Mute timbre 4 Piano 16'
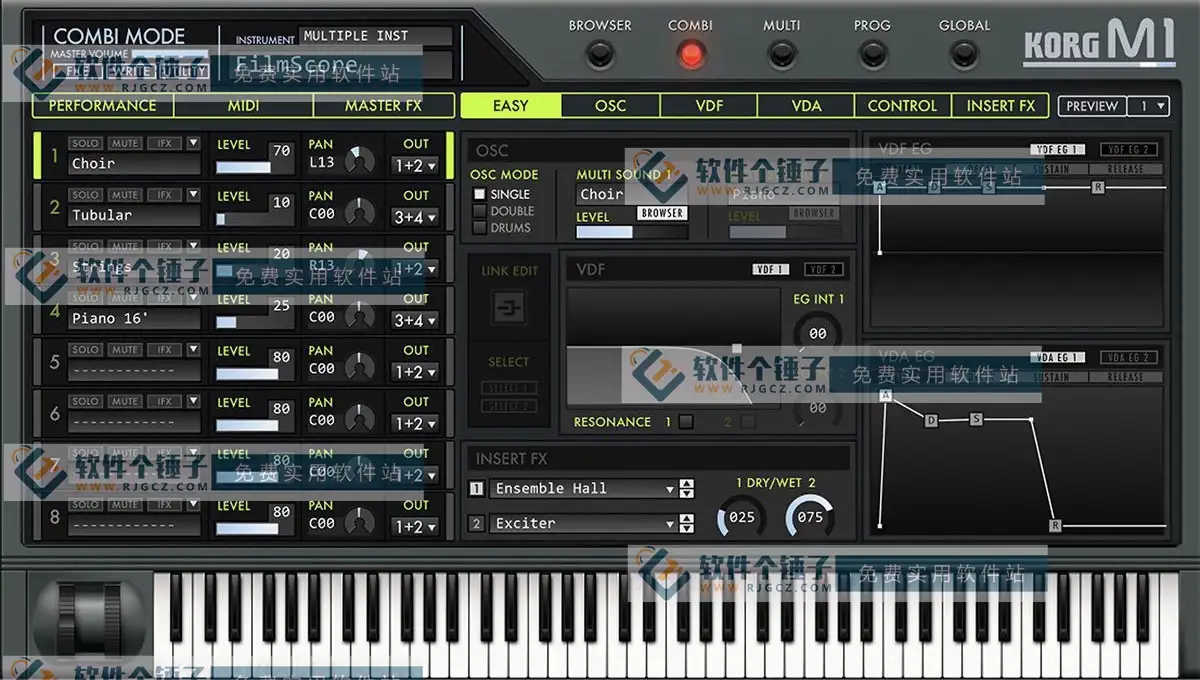Image resolution: width=1200 pixels, height=680 pixels. click(x=125, y=298)
